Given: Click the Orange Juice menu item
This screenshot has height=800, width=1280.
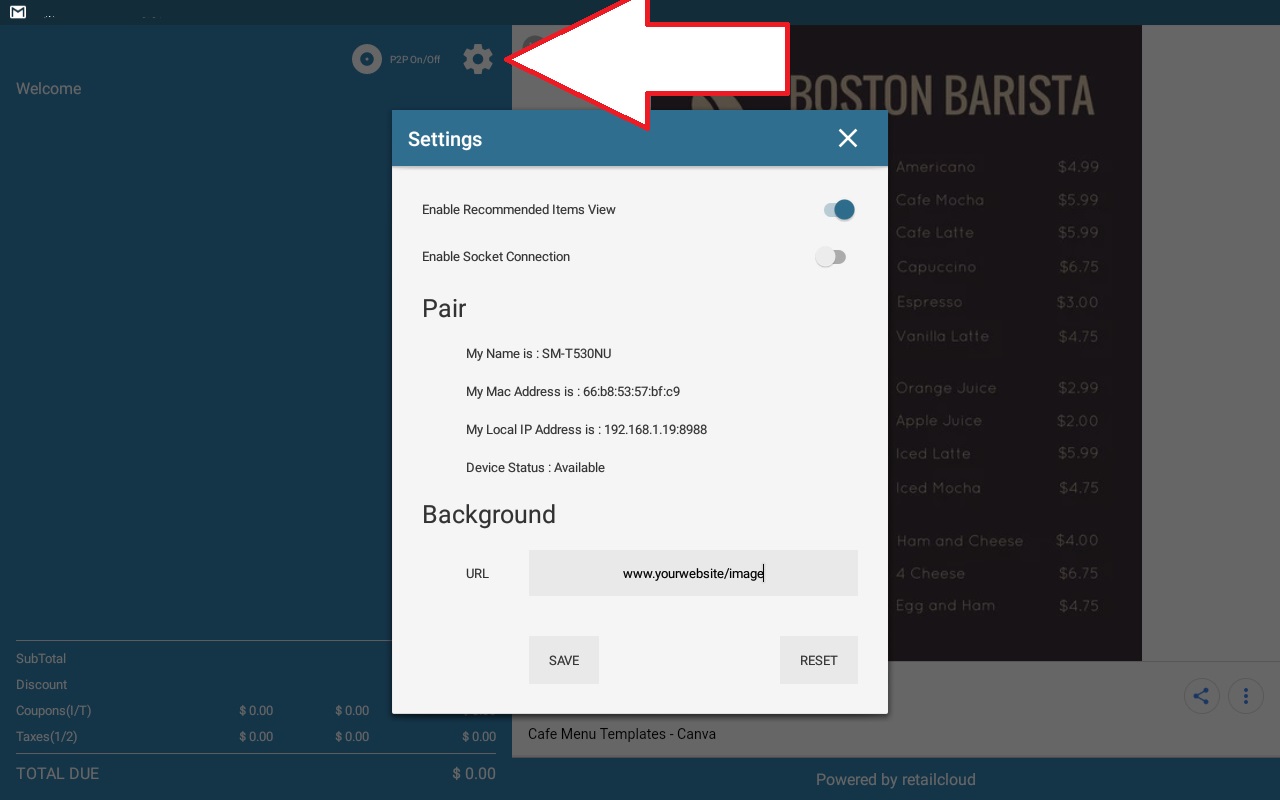Looking at the screenshot, I should (x=946, y=388).
